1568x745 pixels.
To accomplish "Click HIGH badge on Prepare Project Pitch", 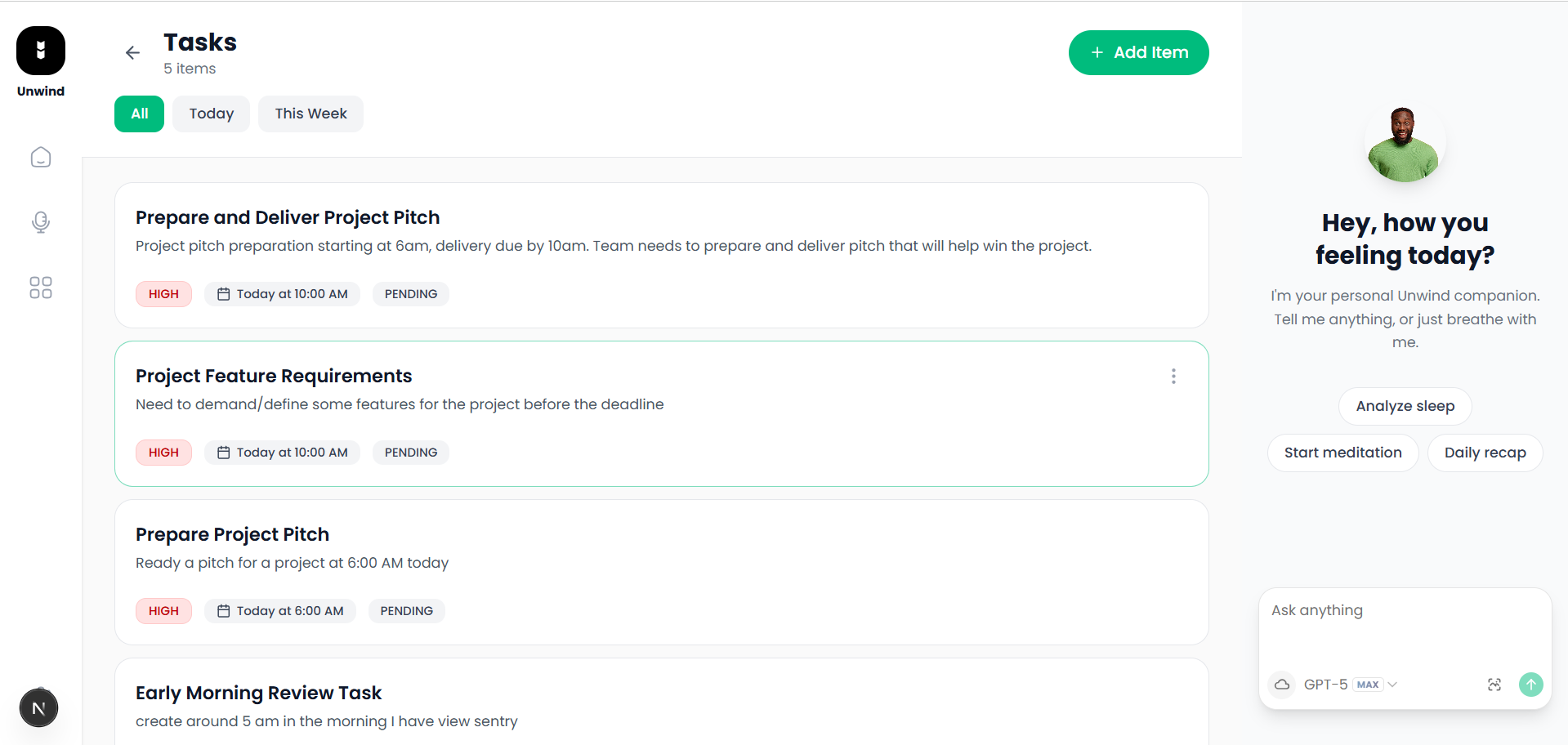I will tap(163, 611).
